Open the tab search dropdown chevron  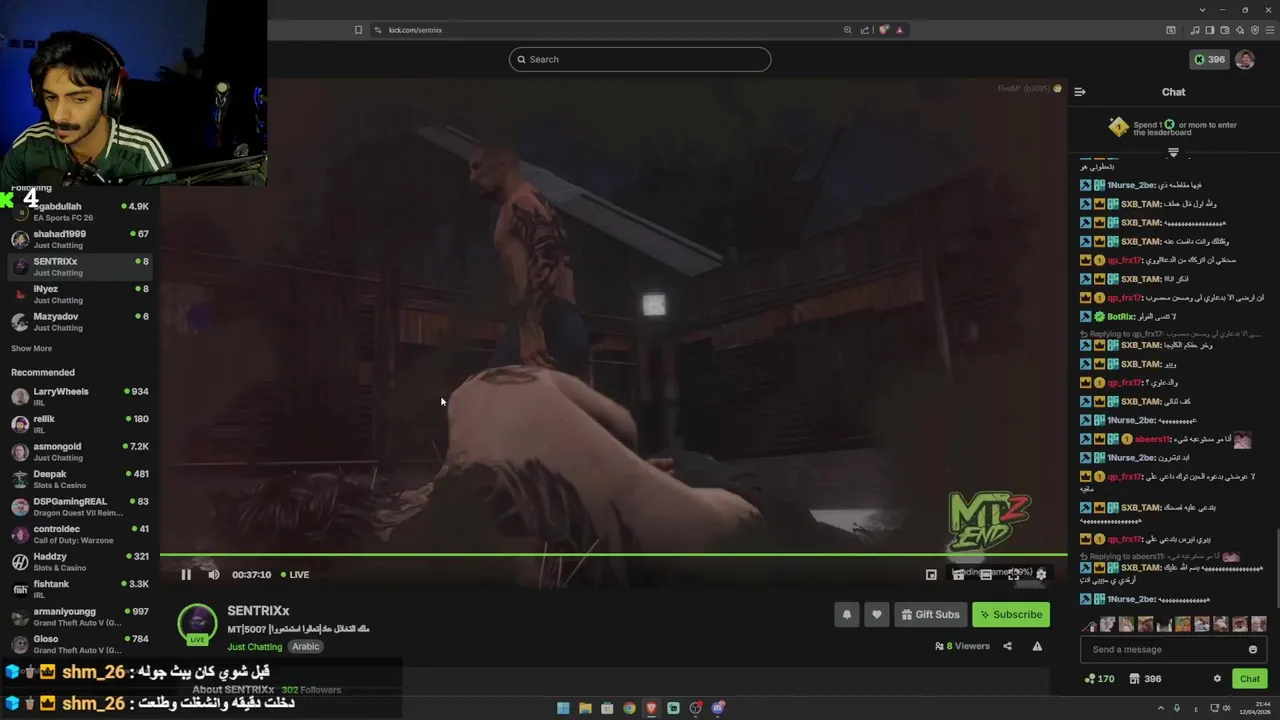click(x=1201, y=10)
